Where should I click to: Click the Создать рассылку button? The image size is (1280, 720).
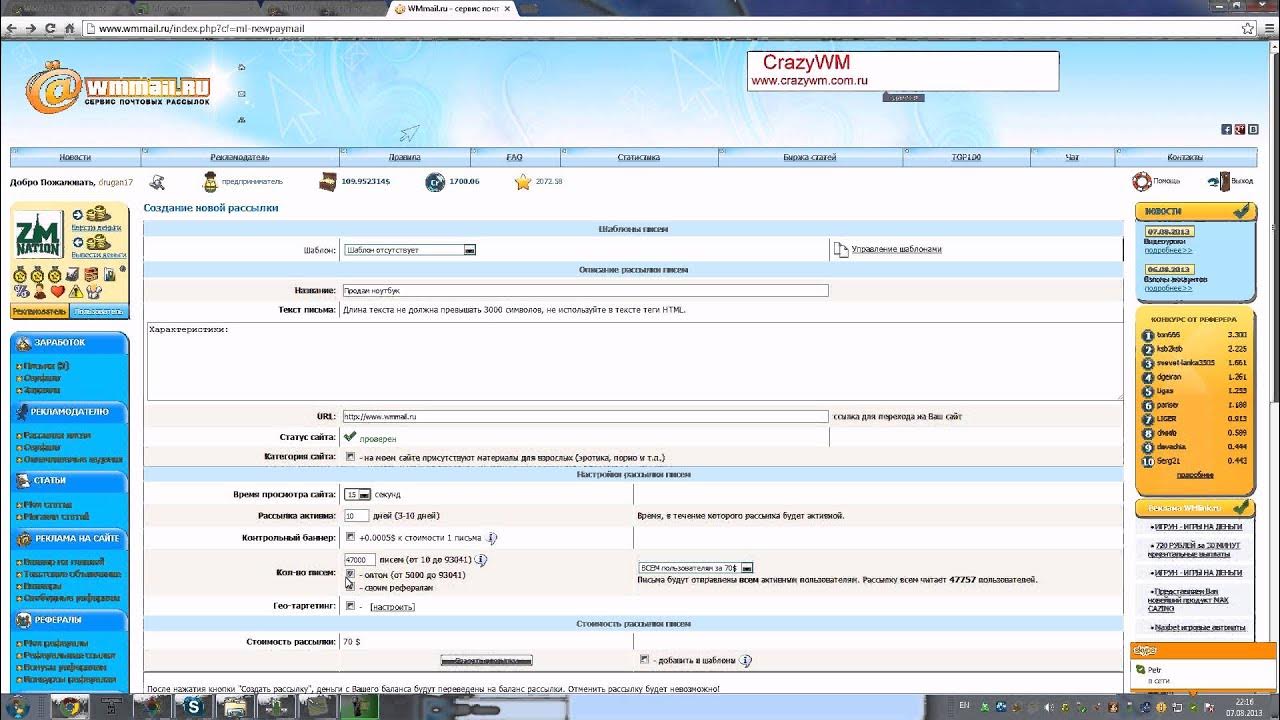point(486,661)
